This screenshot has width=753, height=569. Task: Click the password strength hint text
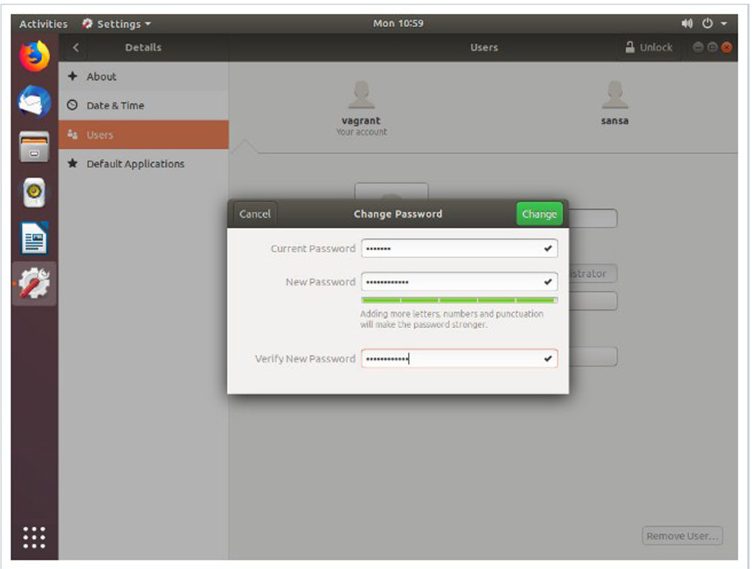[x=451, y=319]
